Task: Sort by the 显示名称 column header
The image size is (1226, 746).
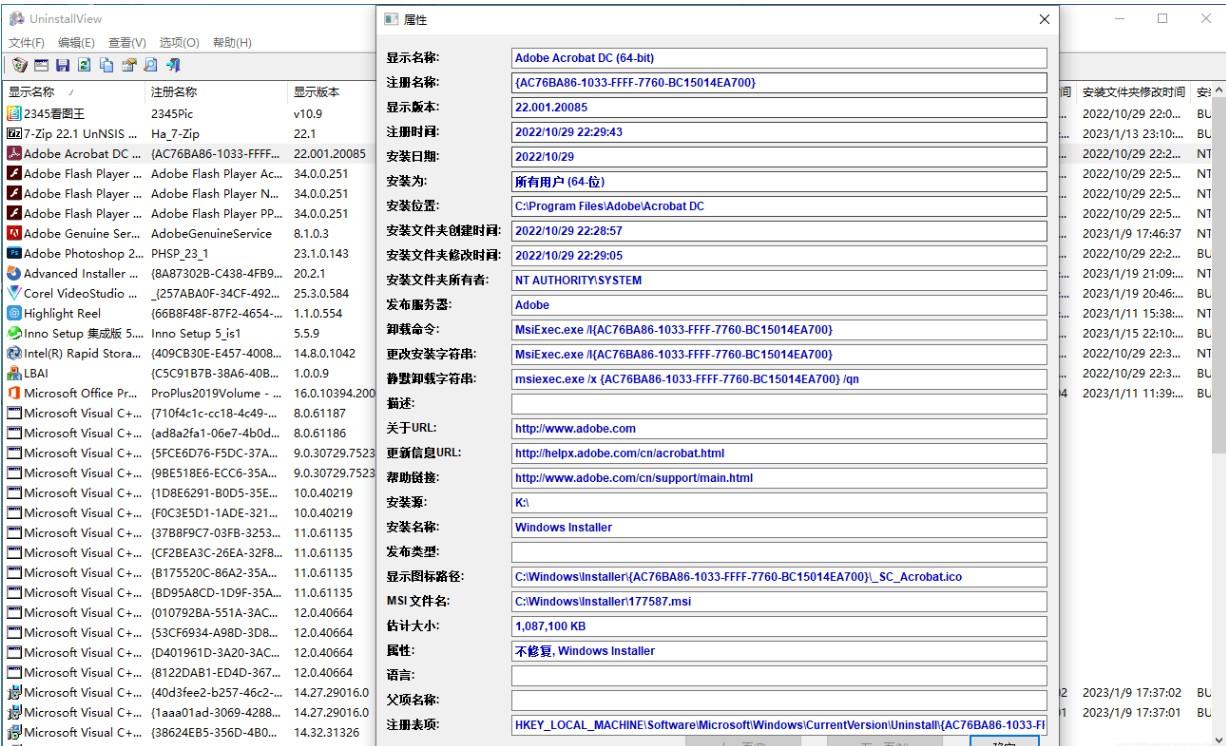Action: [x=75, y=92]
